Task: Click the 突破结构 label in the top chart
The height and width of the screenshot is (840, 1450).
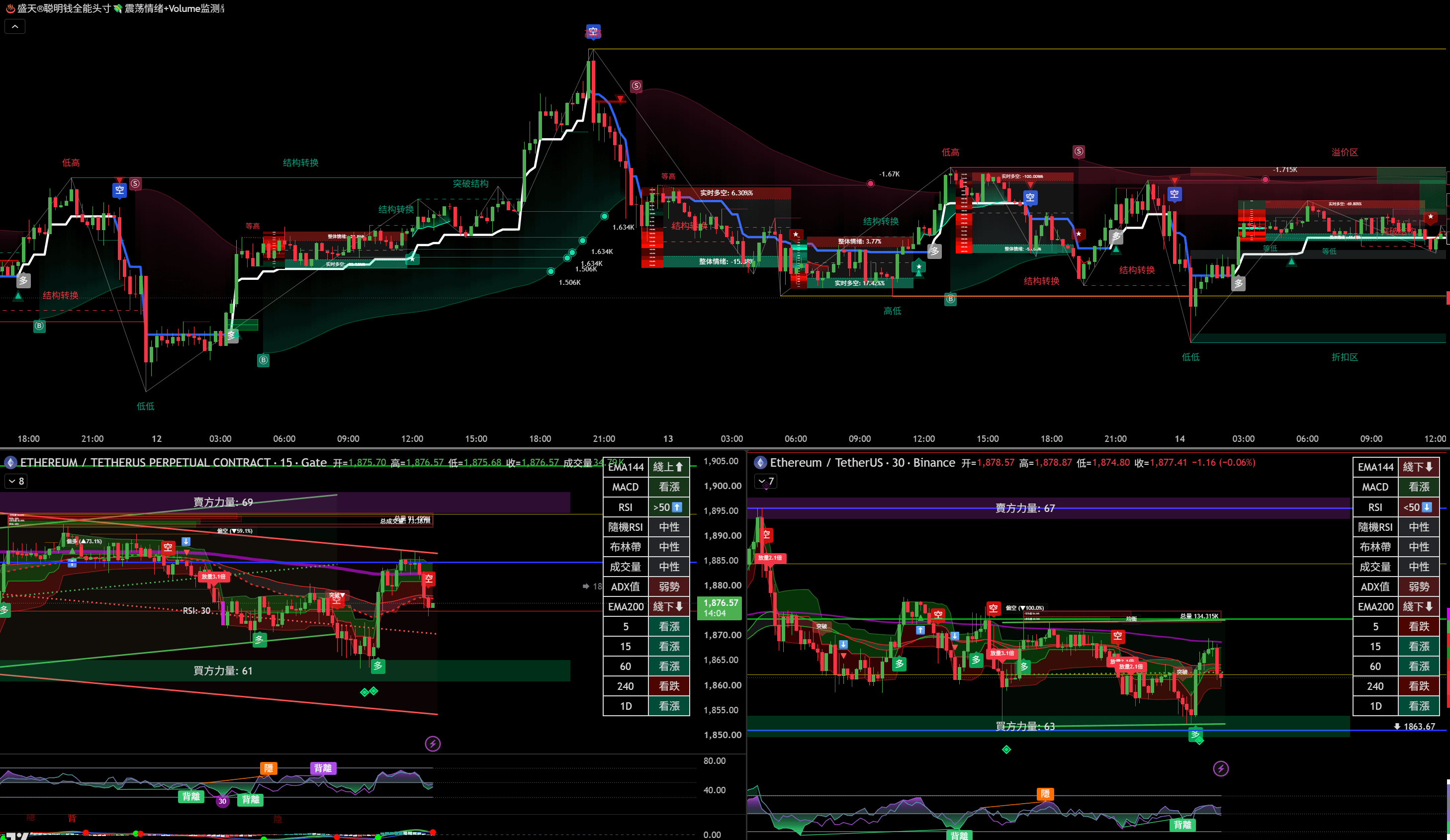Action: point(471,183)
